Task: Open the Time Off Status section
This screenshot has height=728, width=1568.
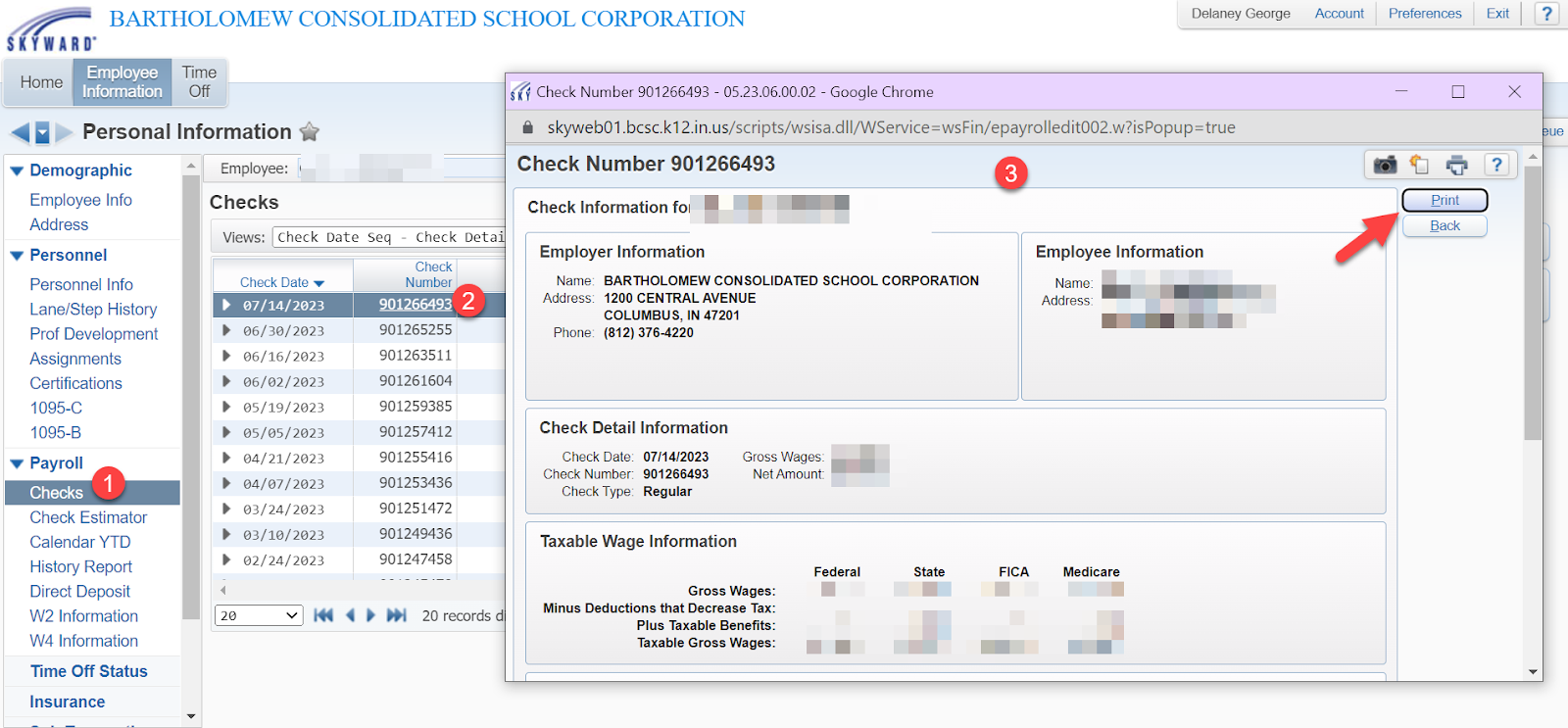Action: click(88, 671)
